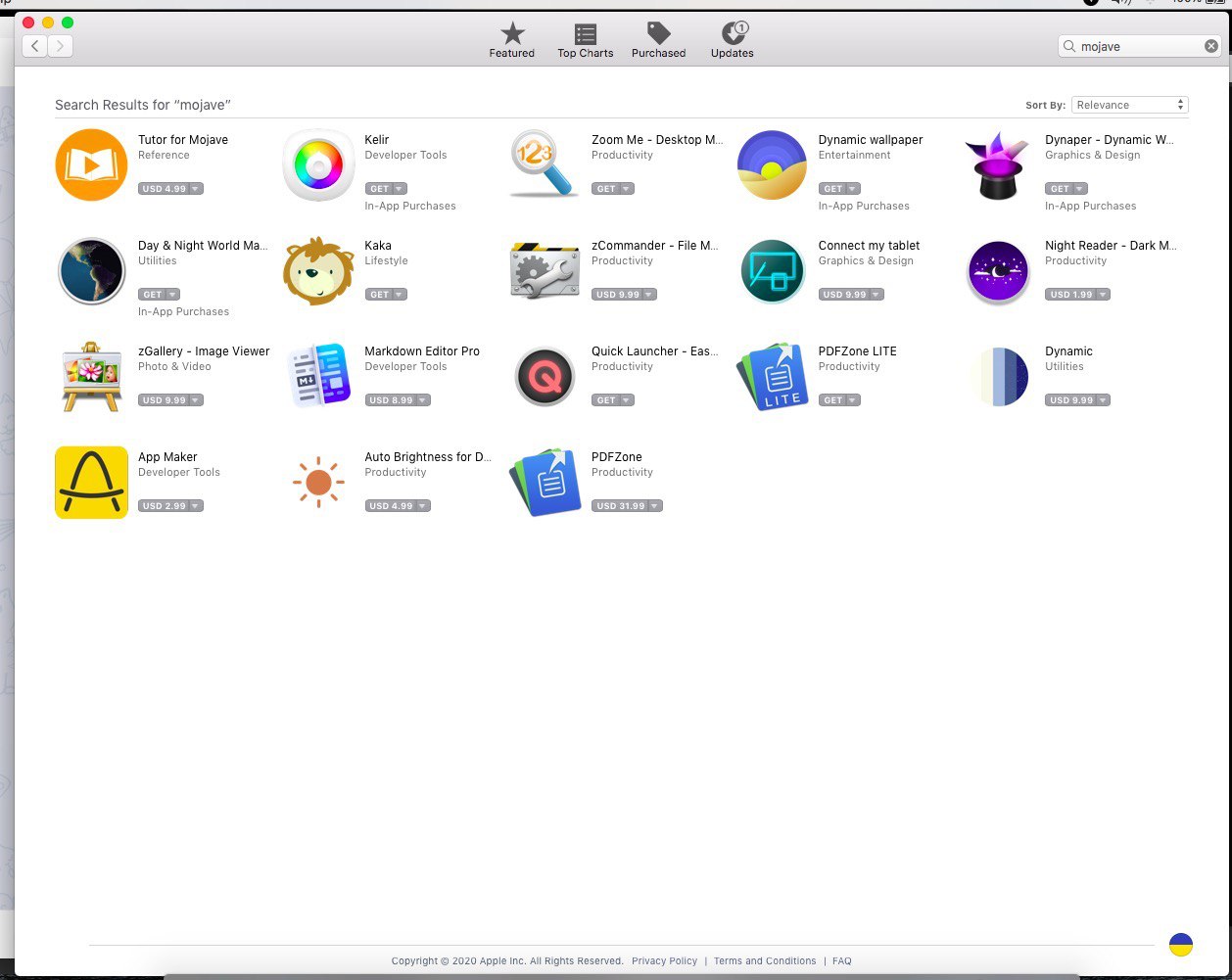The image size is (1232, 980).
Task: Open the zCommander wrench icon
Action: click(x=545, y=270)
